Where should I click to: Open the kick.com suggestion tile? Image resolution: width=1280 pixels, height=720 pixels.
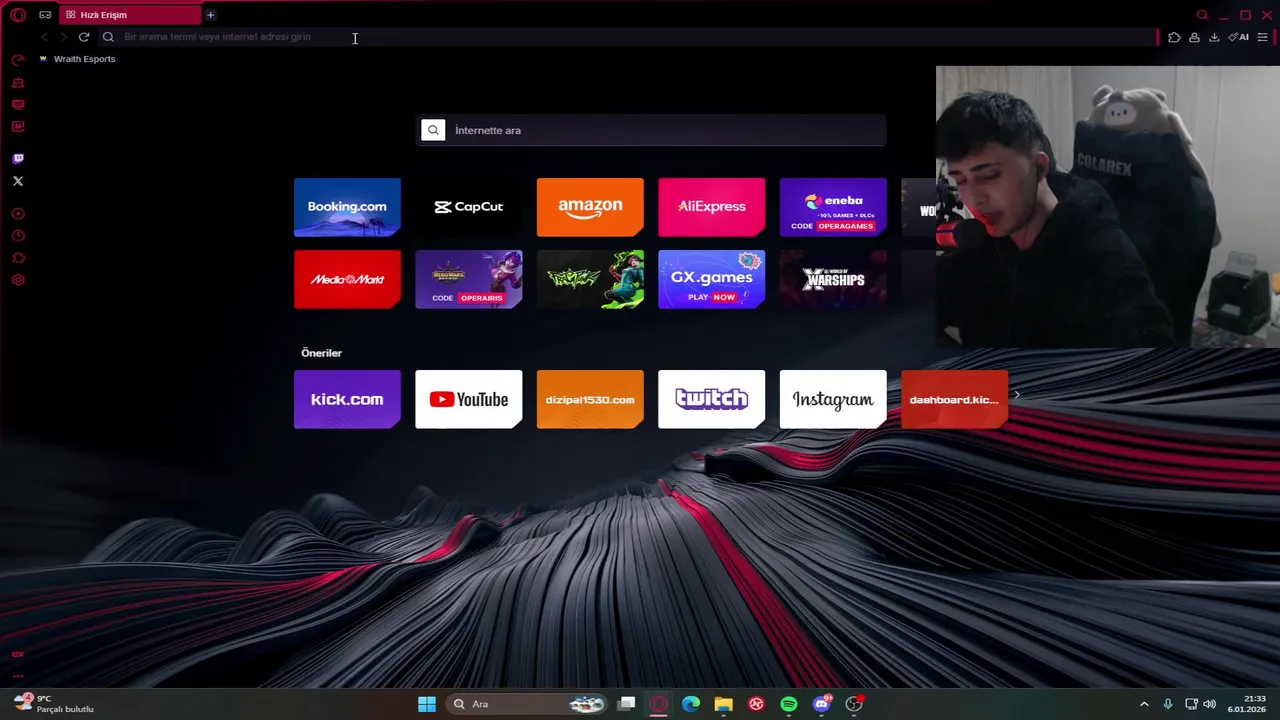[x=347, y=399]
